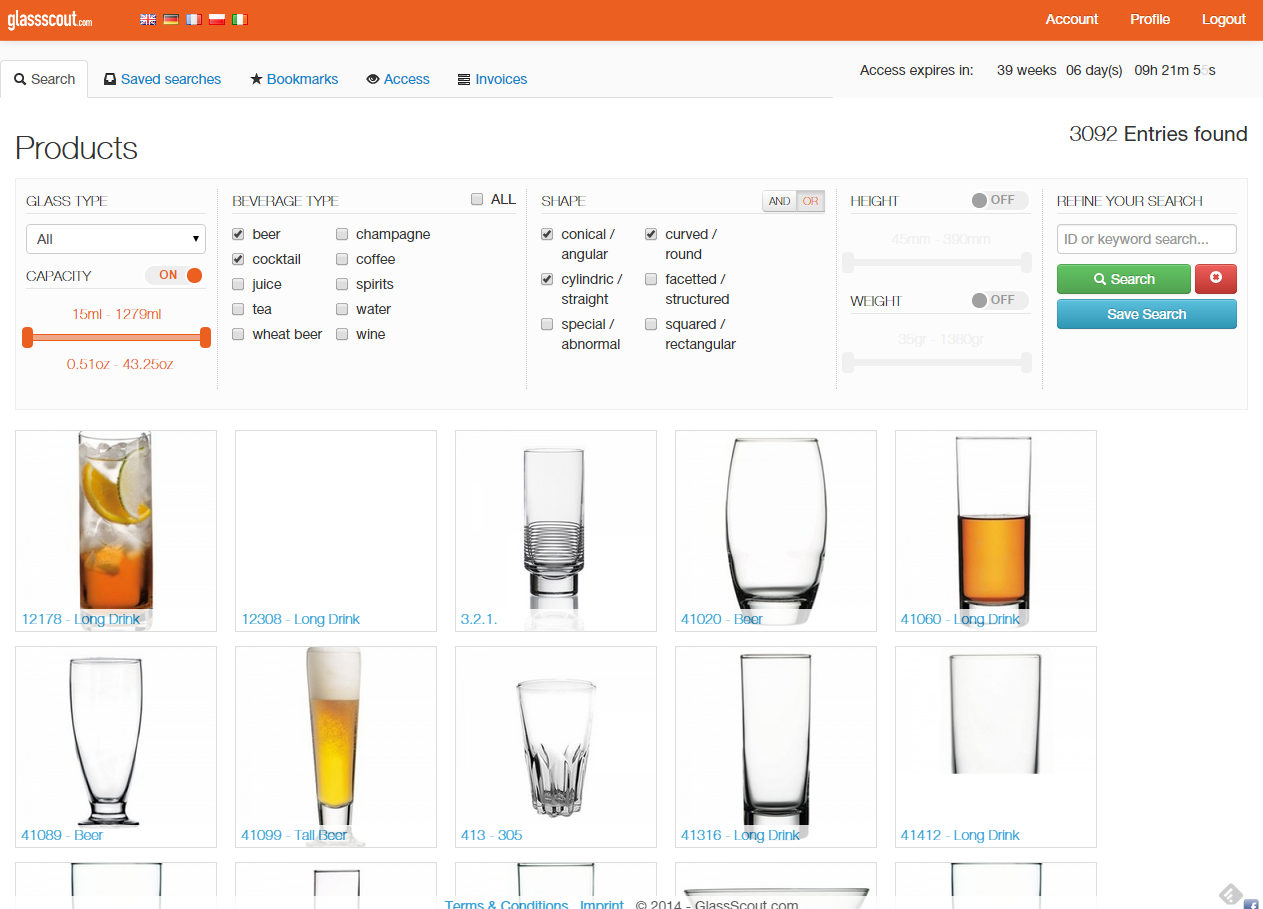Screen dimensions: 1263x909
Task: Pick the Italian flag language icon
Action: (240, 19)
